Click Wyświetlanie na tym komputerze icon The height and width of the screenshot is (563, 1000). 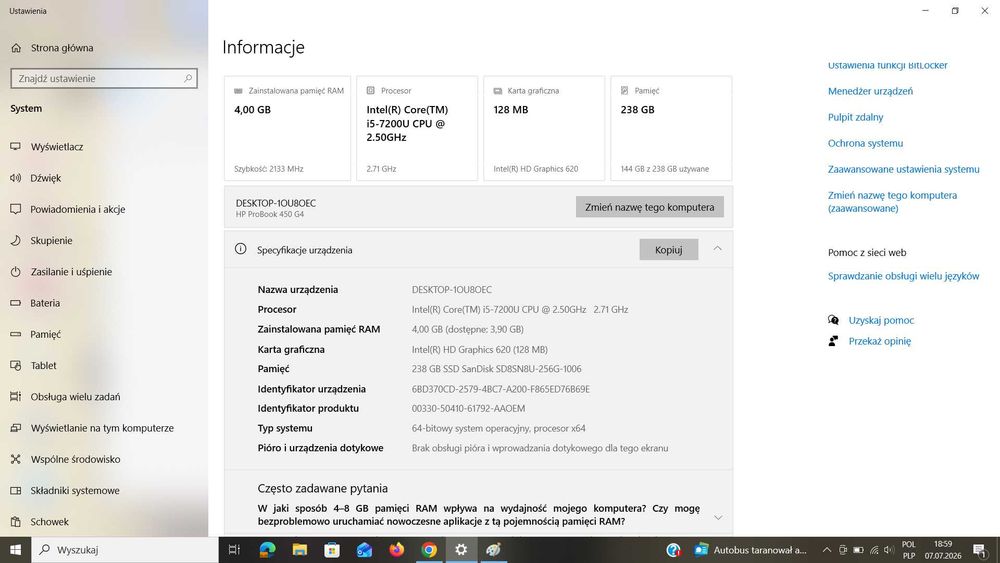(16, 428)
